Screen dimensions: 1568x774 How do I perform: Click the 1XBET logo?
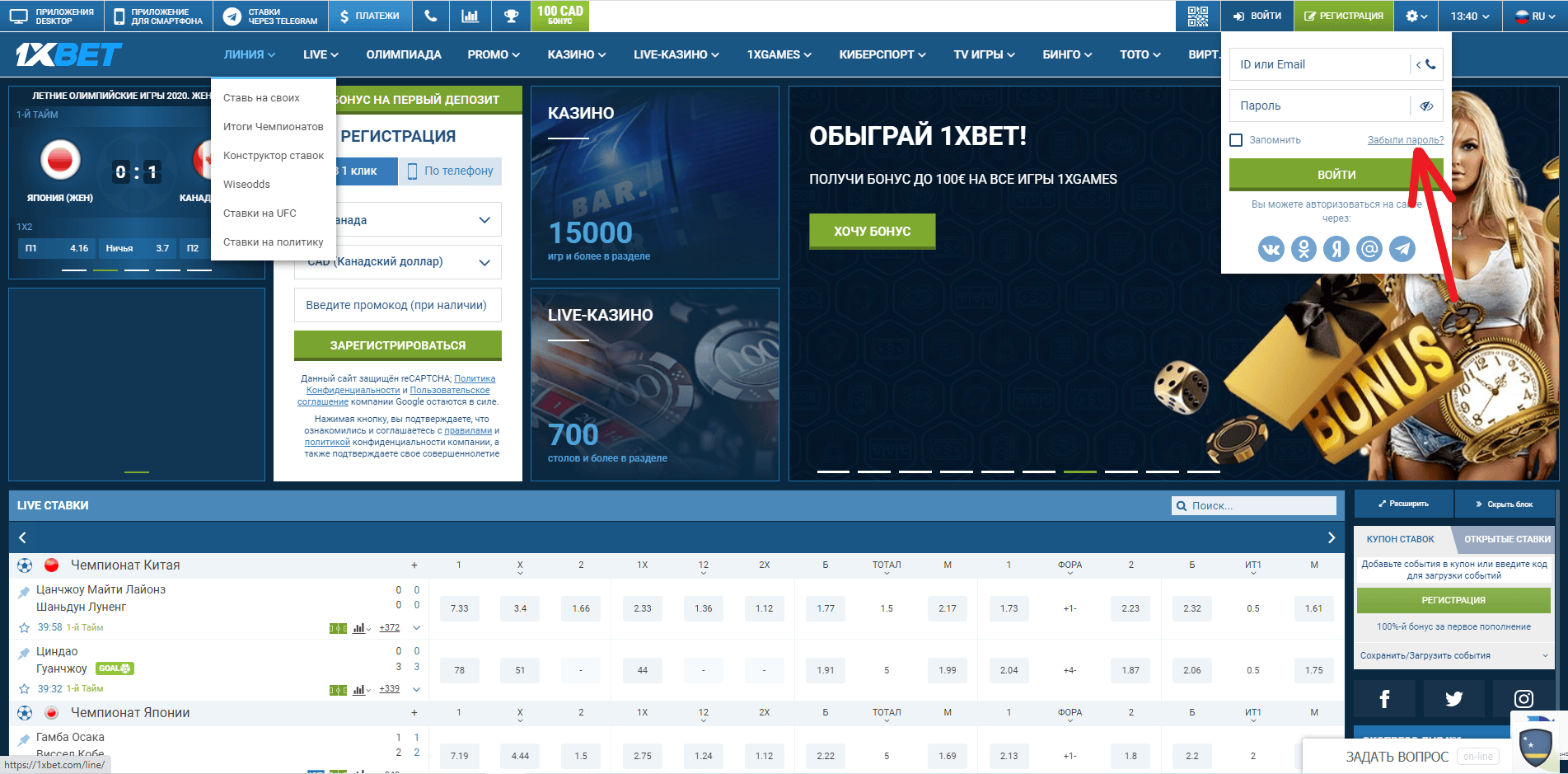(x=68, y=54)
